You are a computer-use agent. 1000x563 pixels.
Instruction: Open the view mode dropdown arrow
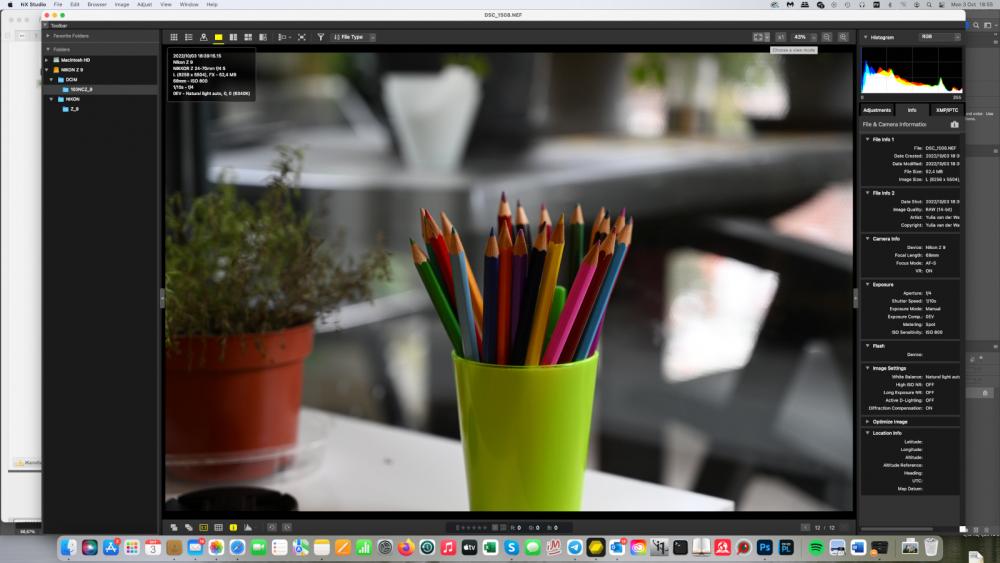tap(767, 38)
